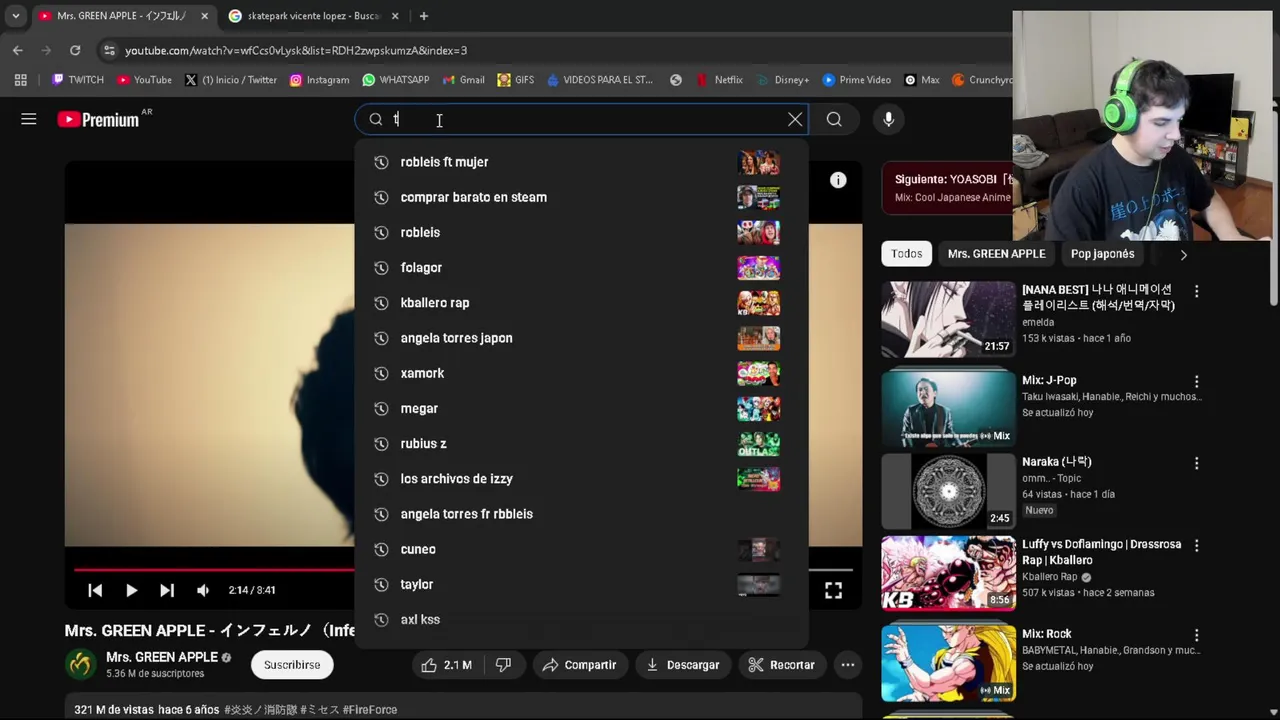Like the video with thumbs up
Screen dimensions: 1280x720
446,665
